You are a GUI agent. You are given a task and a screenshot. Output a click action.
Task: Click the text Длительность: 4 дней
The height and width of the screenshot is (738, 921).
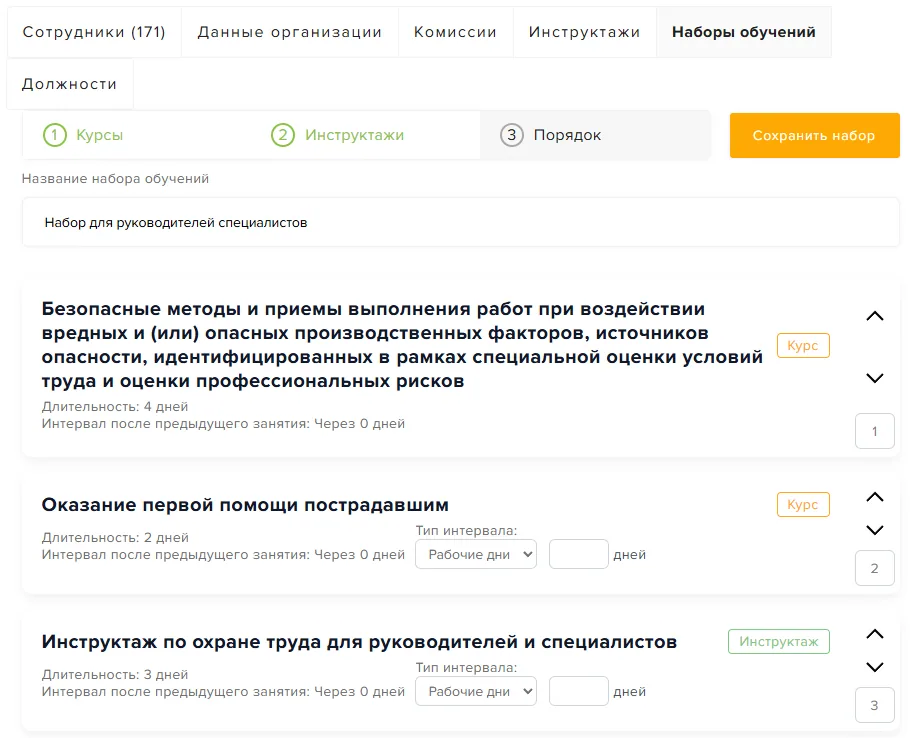click(115, 407)
